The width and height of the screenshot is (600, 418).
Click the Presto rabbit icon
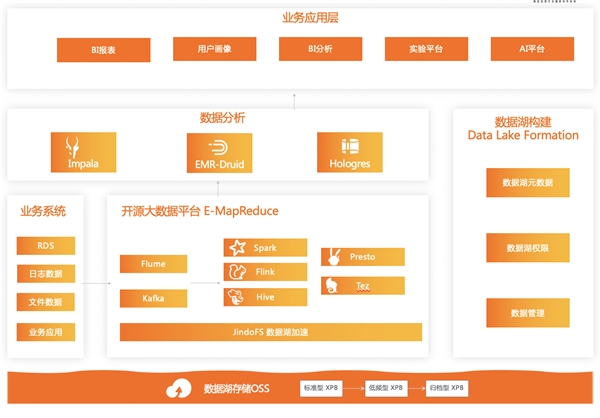coord(334,257)
